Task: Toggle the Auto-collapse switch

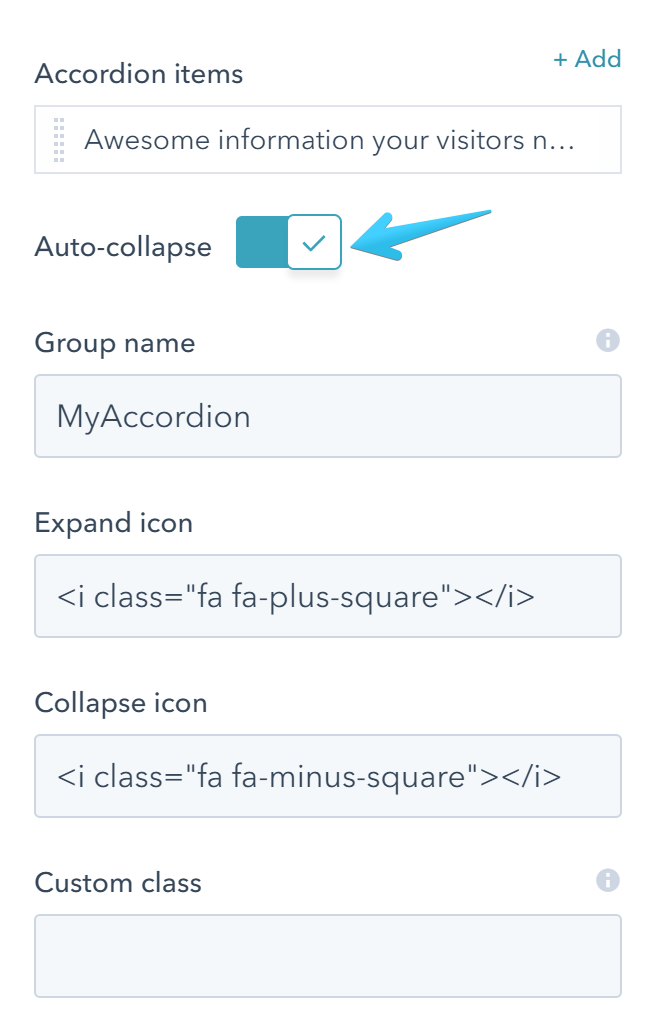Action: click(289, 242)
